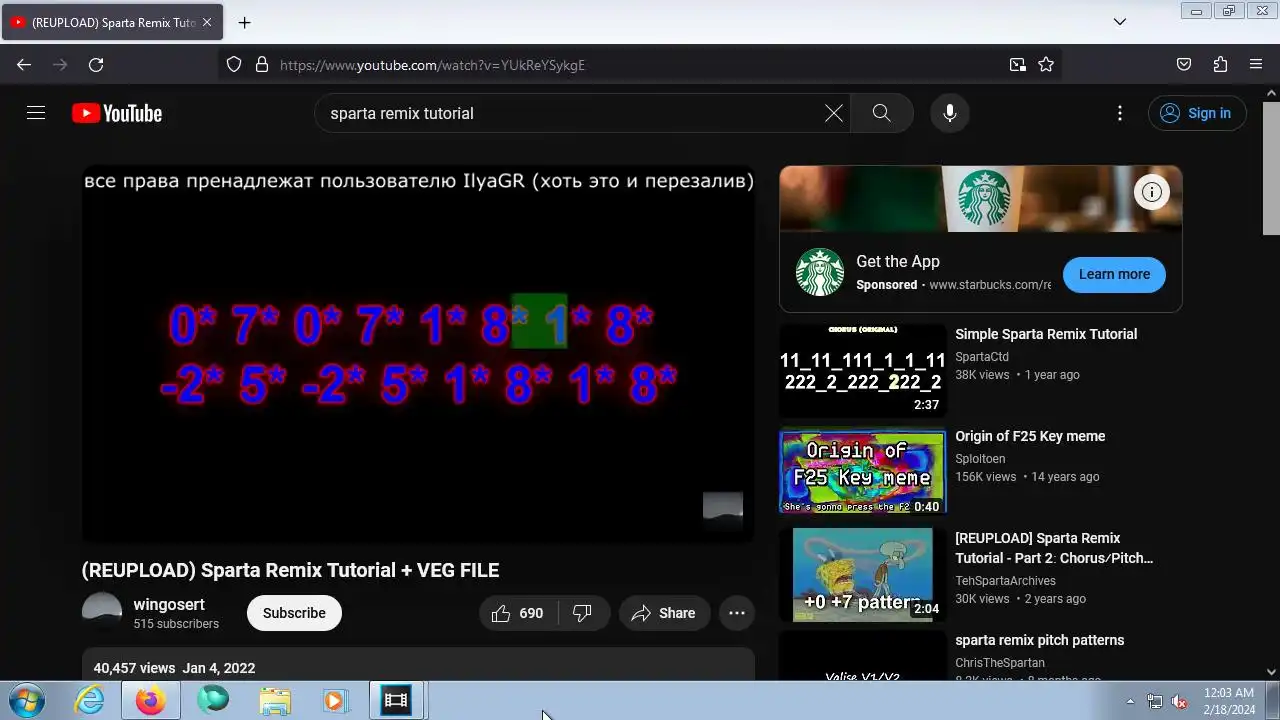Screen dimensions: 1280x720
Task: Click the video player area
Action: 418,353
